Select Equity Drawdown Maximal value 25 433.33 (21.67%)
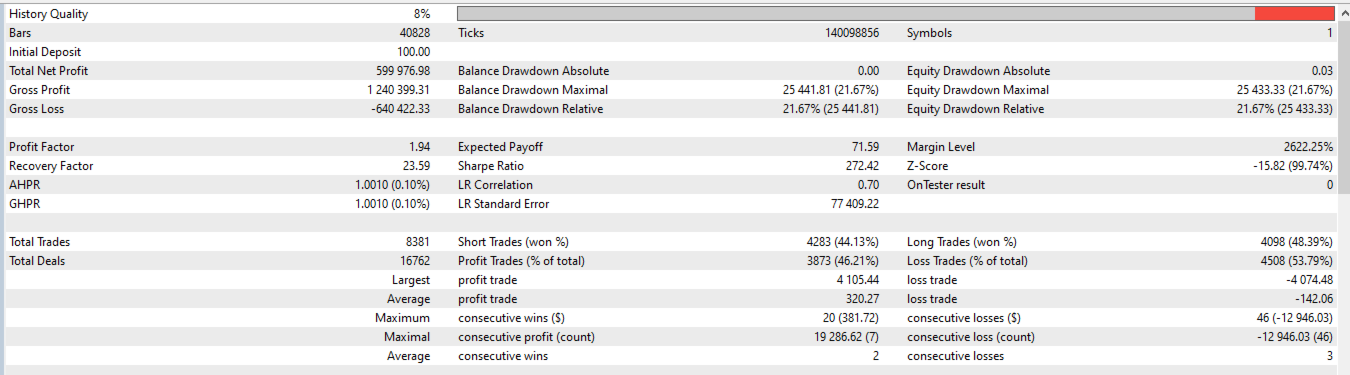The image size is (1350, 375). tap(1285, 90)
